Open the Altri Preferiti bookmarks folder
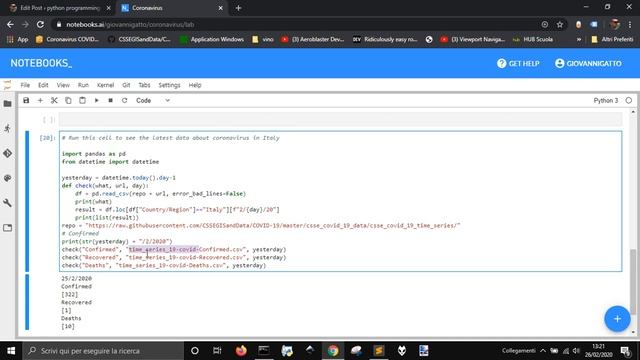Image resolution: width=640 pixels, height=360 pixels. pos(612,39)
